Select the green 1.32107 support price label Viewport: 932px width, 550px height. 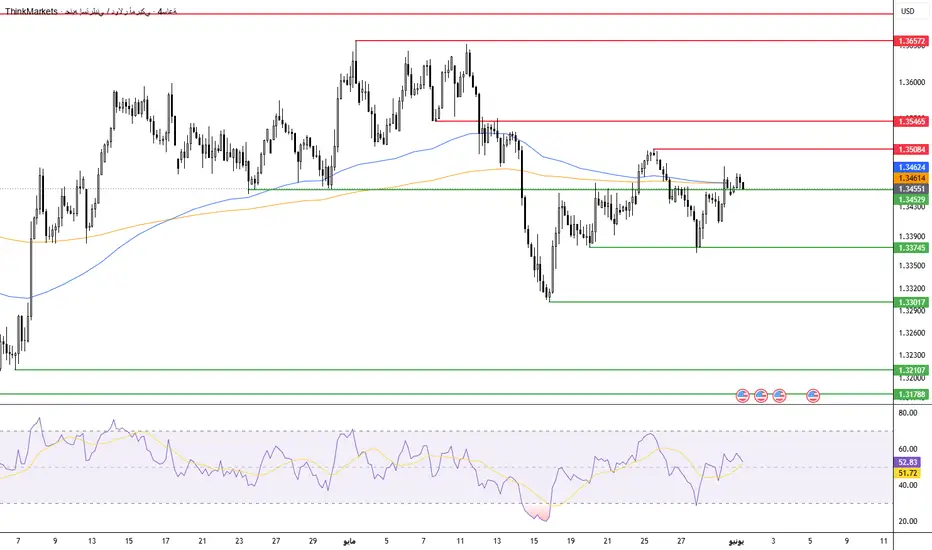coord(911,370)
